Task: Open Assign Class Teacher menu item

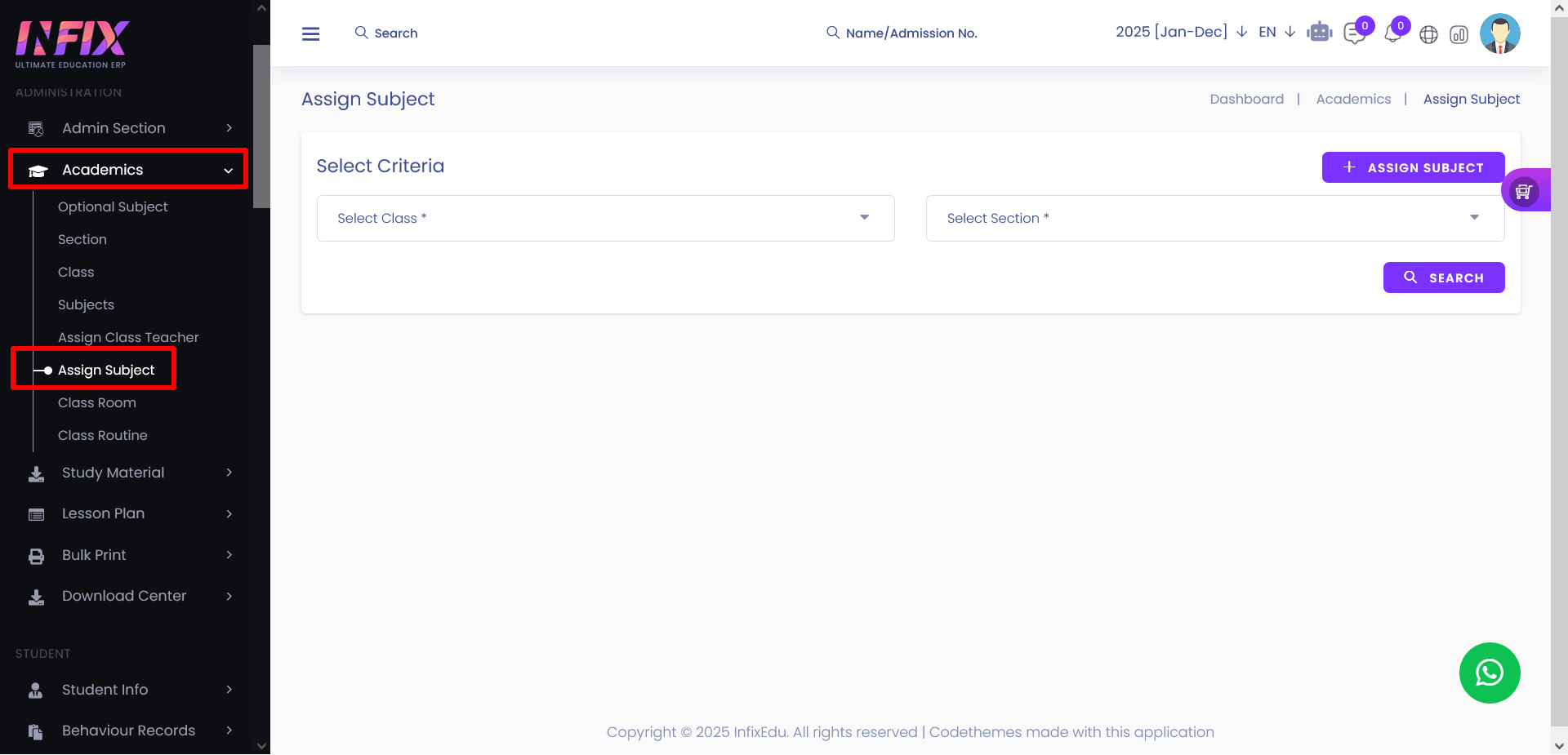Action: tap(128, 337)
